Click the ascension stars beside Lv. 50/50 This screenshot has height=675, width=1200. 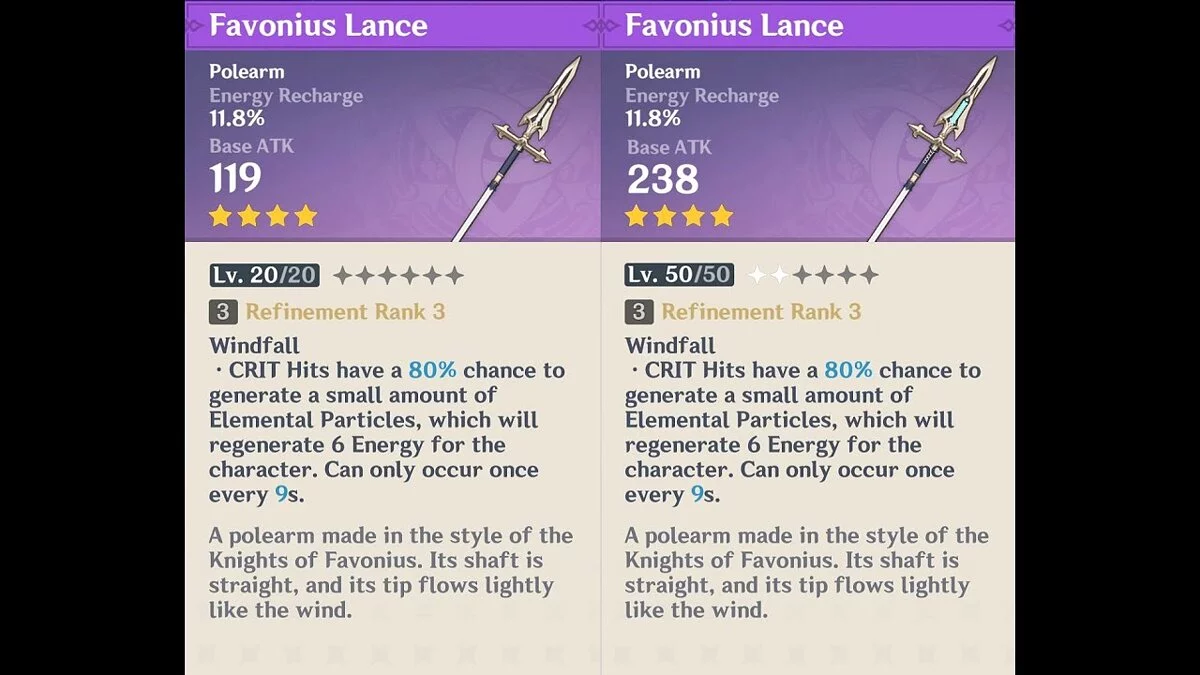pyautogui.click(x=814, y=275)
